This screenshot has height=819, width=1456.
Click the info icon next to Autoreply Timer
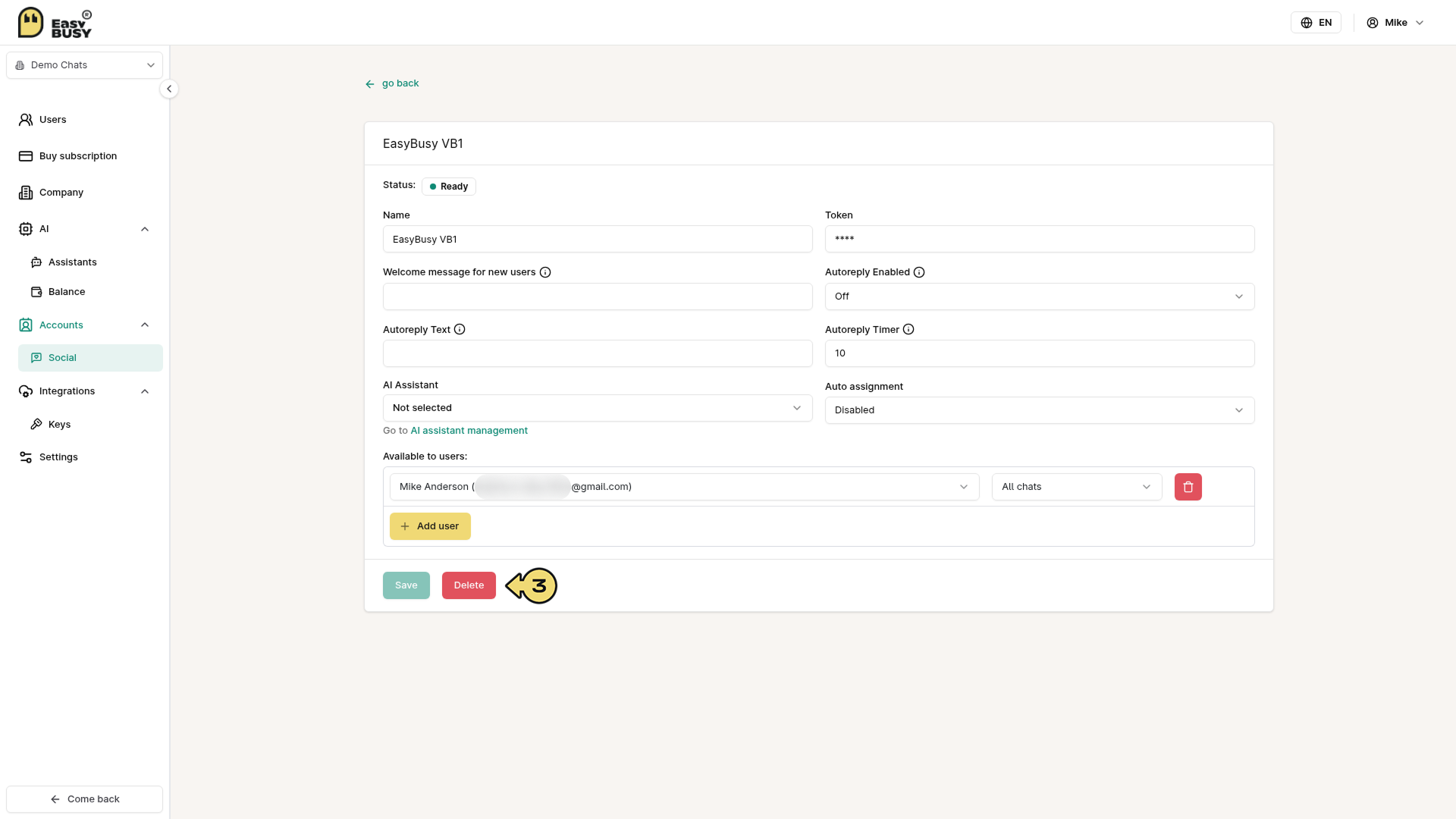point(908,329)
